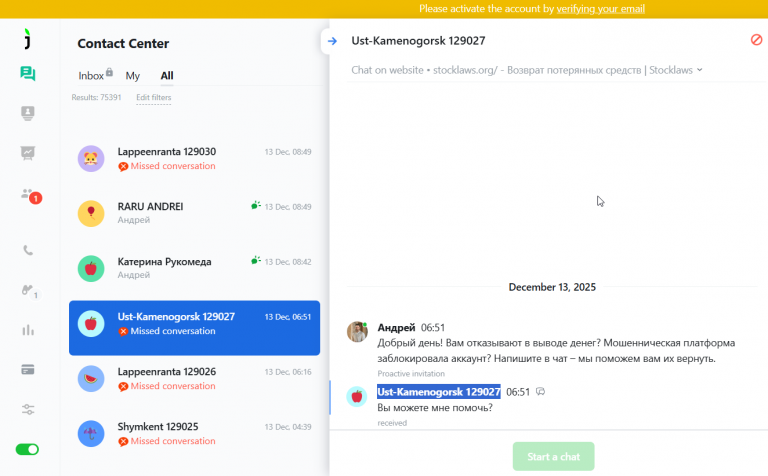Screen dimensions: 768x476
Task: Switch to the My tab
Action: pos(132,76)
